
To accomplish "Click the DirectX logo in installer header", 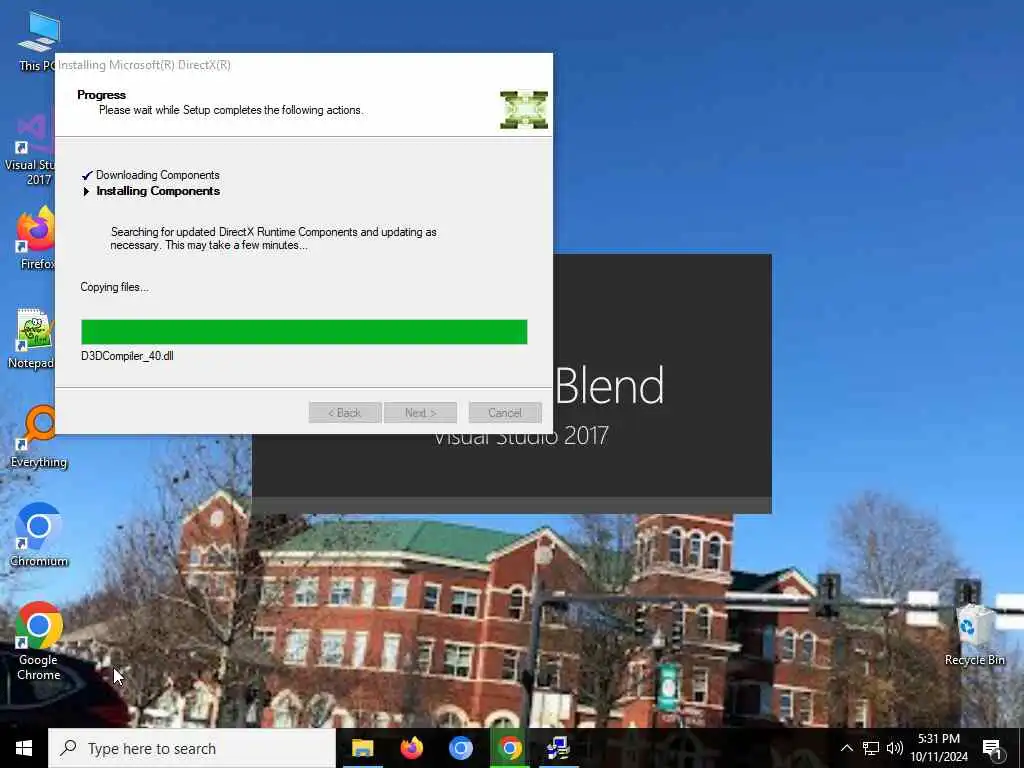I will 524,110.
